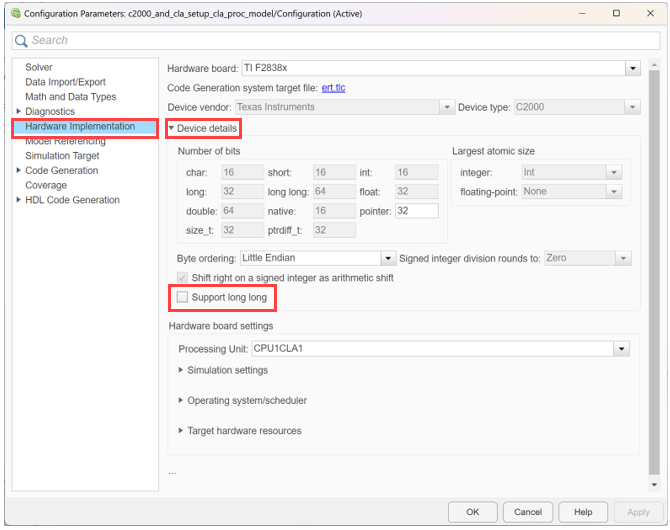The image size is (670, 530).
Task: Toggle Shift right on signed integer checkbox
Action: (x=182, y=277)
